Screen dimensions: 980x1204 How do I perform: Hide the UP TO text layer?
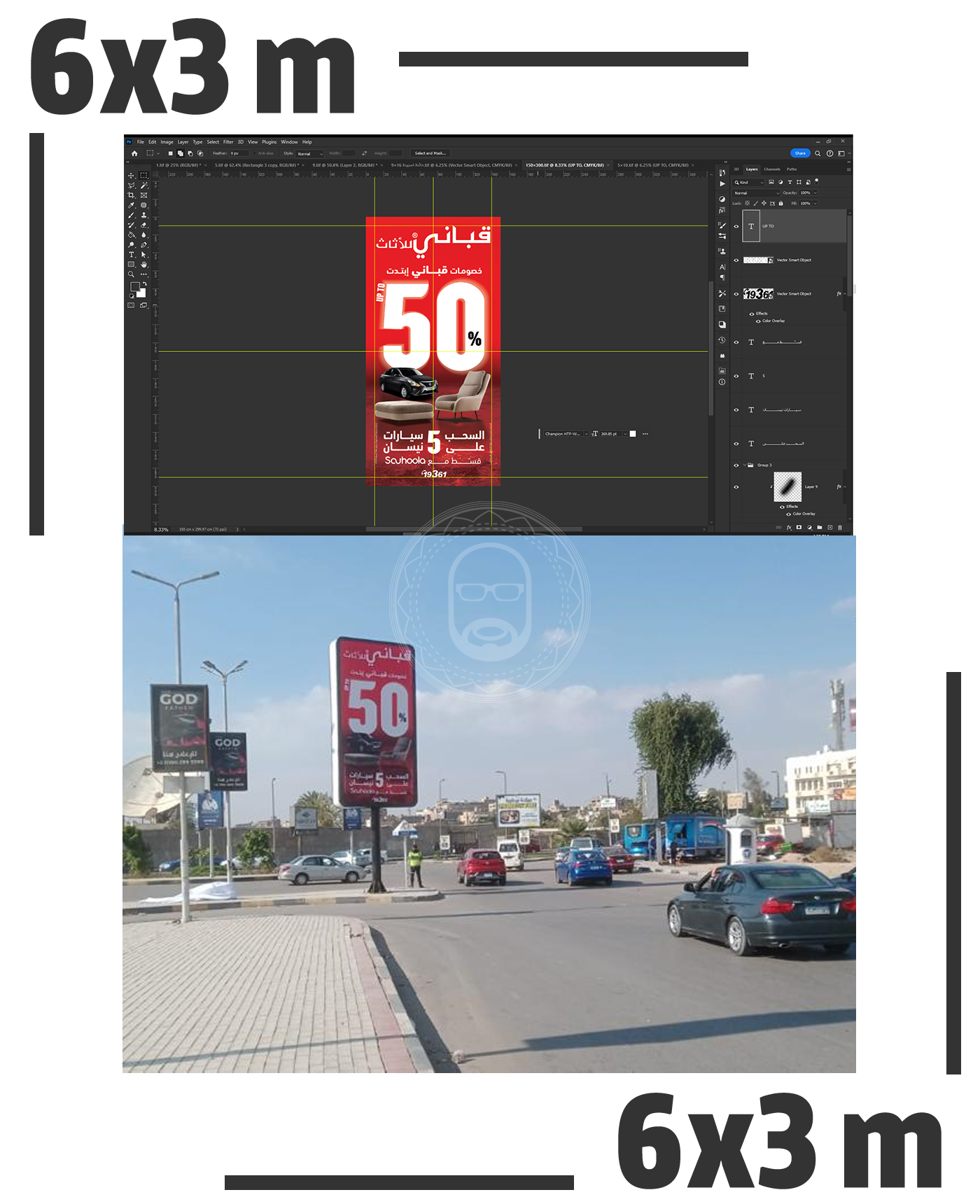pos(736,226)
